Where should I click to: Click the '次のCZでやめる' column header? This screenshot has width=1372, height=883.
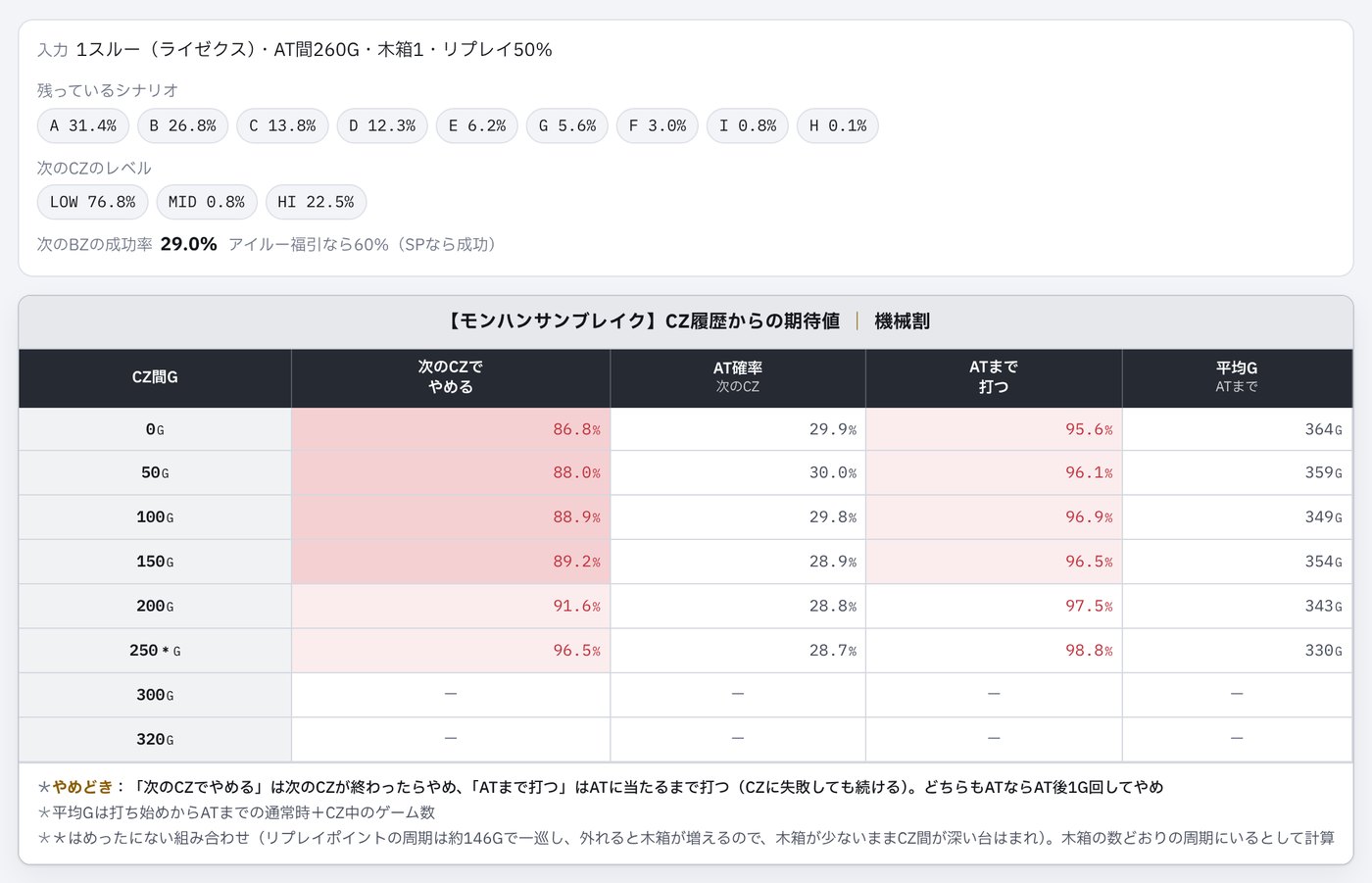point(451,377)
